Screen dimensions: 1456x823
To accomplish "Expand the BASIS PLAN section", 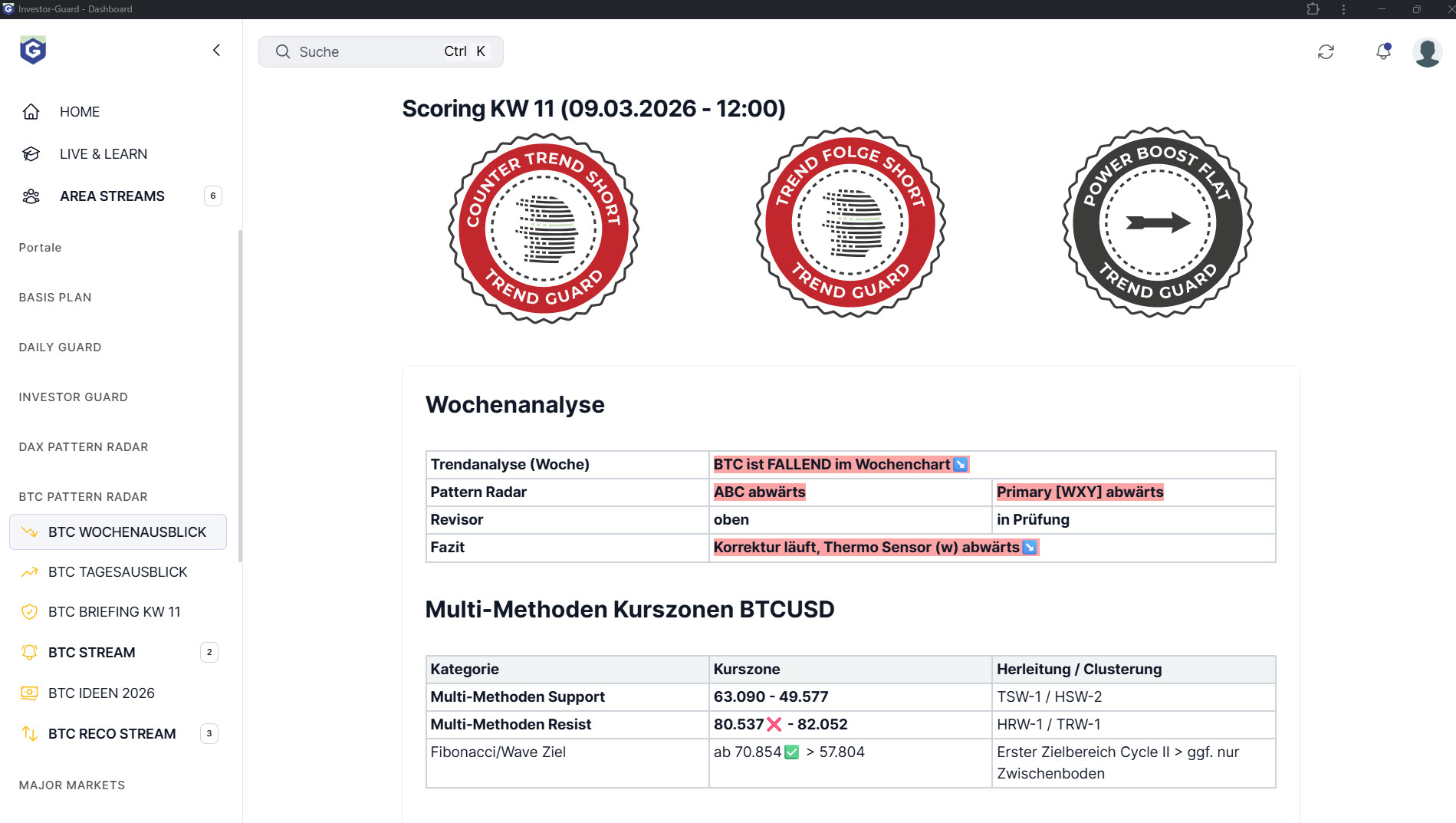I will tap(55, 298).
